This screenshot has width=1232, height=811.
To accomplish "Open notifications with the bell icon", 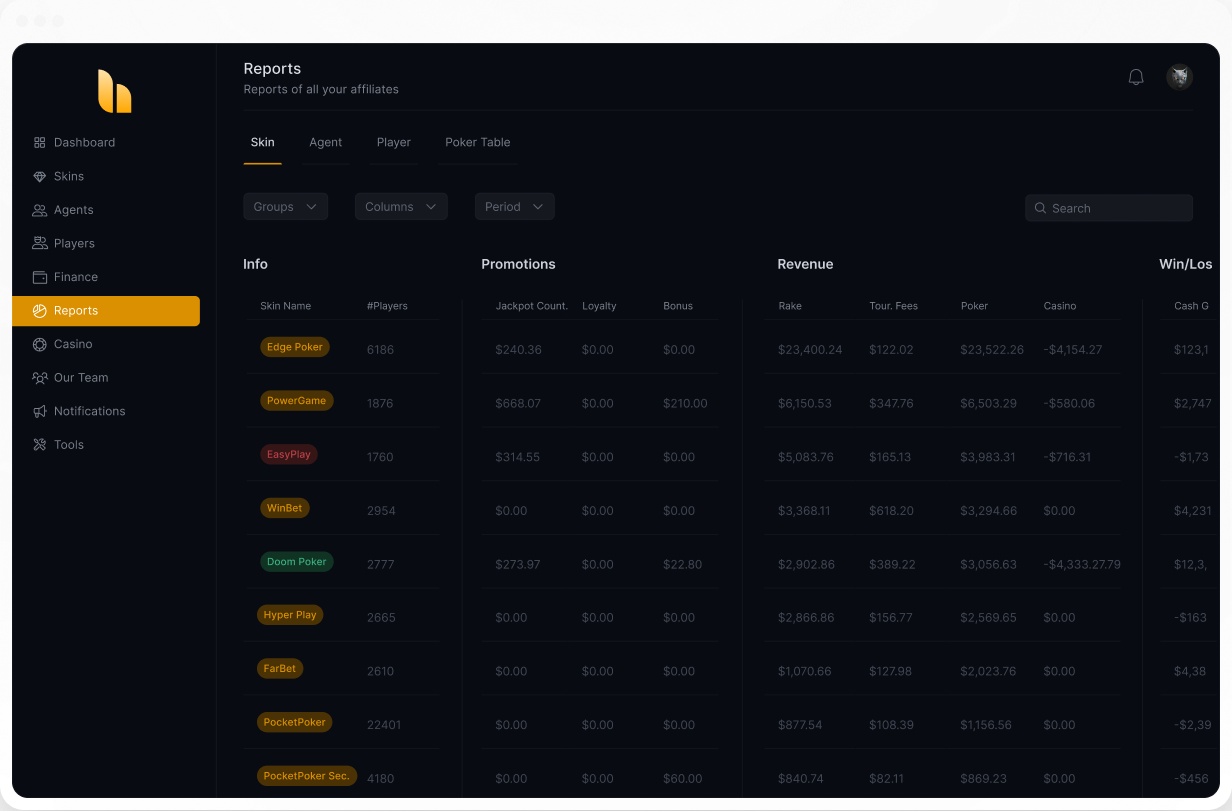I will [1136, 77].
